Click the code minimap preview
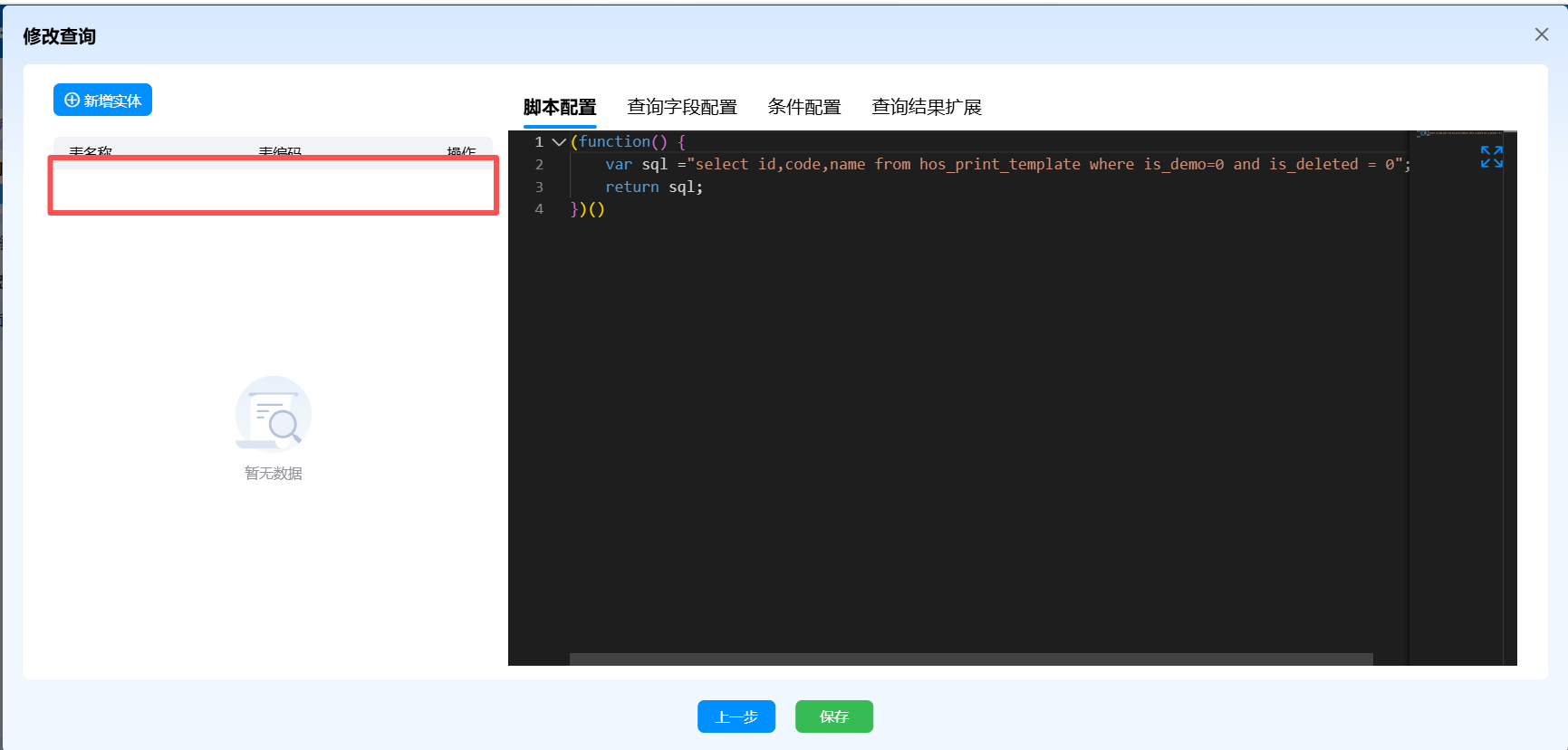 [x=1458, y=134]
